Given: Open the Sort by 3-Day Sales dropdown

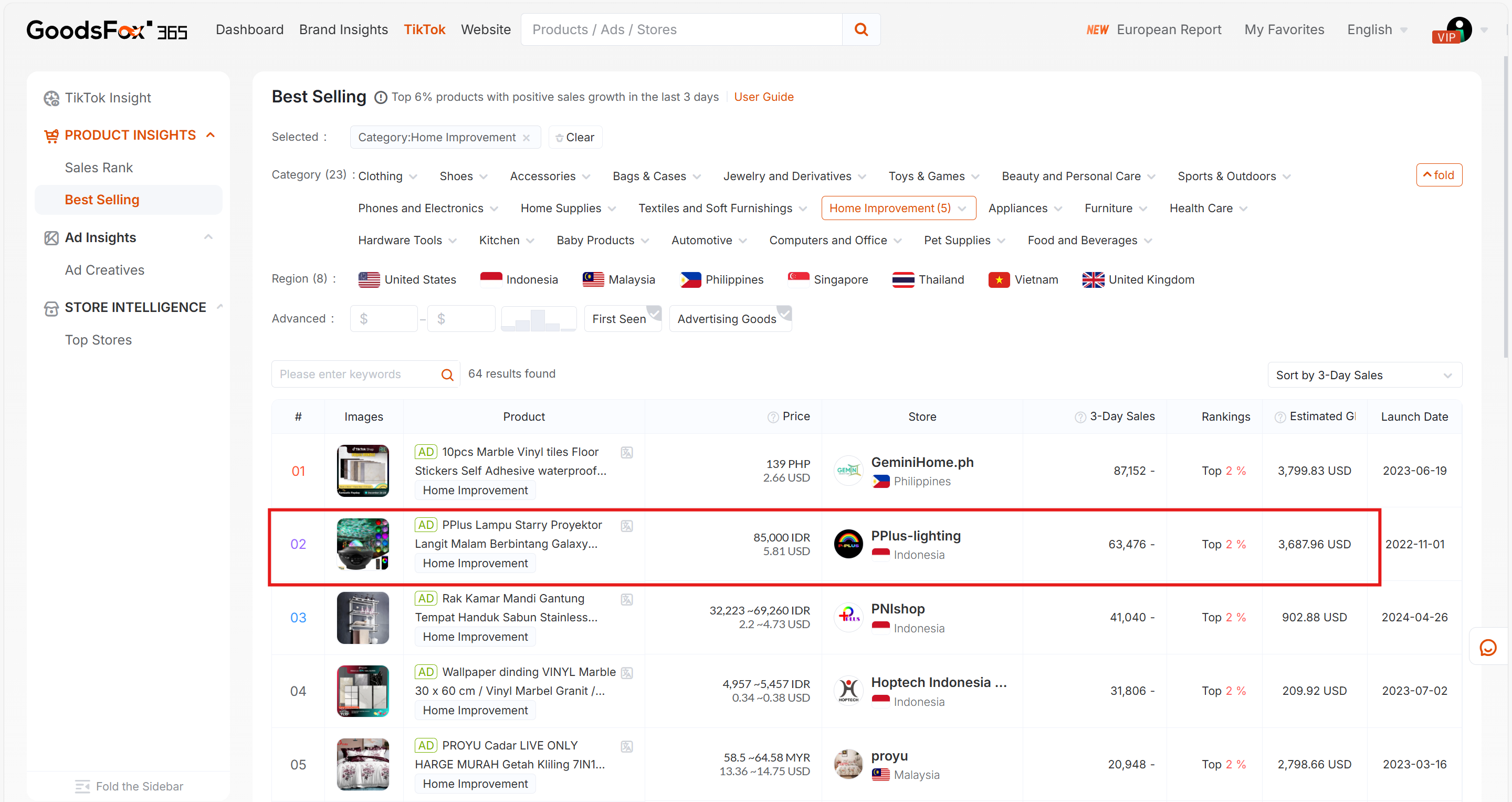Looking at the screenshot, I should pos(1364,375).
